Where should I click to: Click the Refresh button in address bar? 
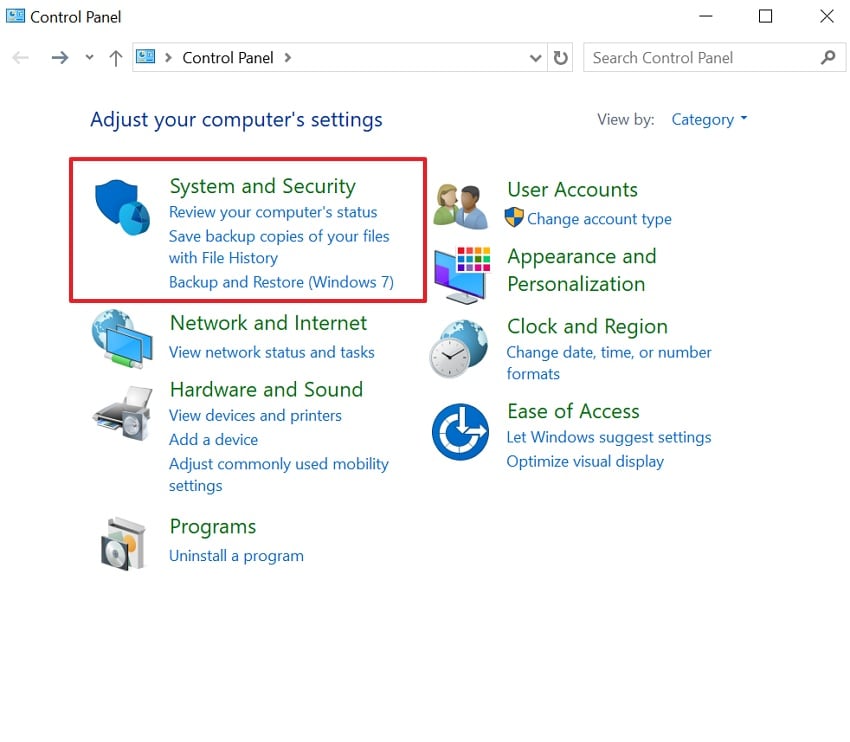[x=559, y=57]
